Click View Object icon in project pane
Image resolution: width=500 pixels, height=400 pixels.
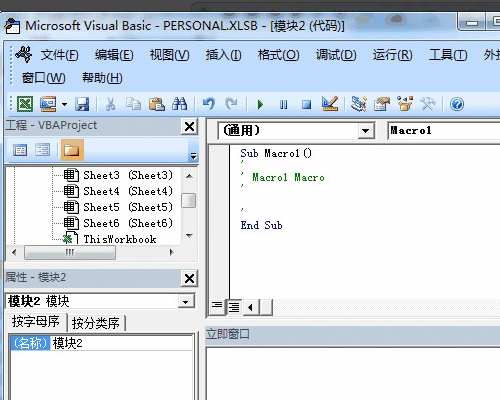coord(43,150)
